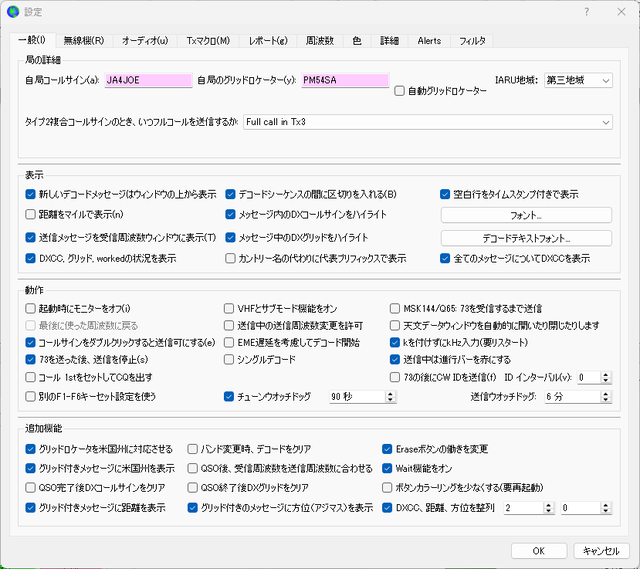640x569 pixels.
Task: Enable 起動時にモニターをオフ(i)
Action: click(x=30, y=308)
